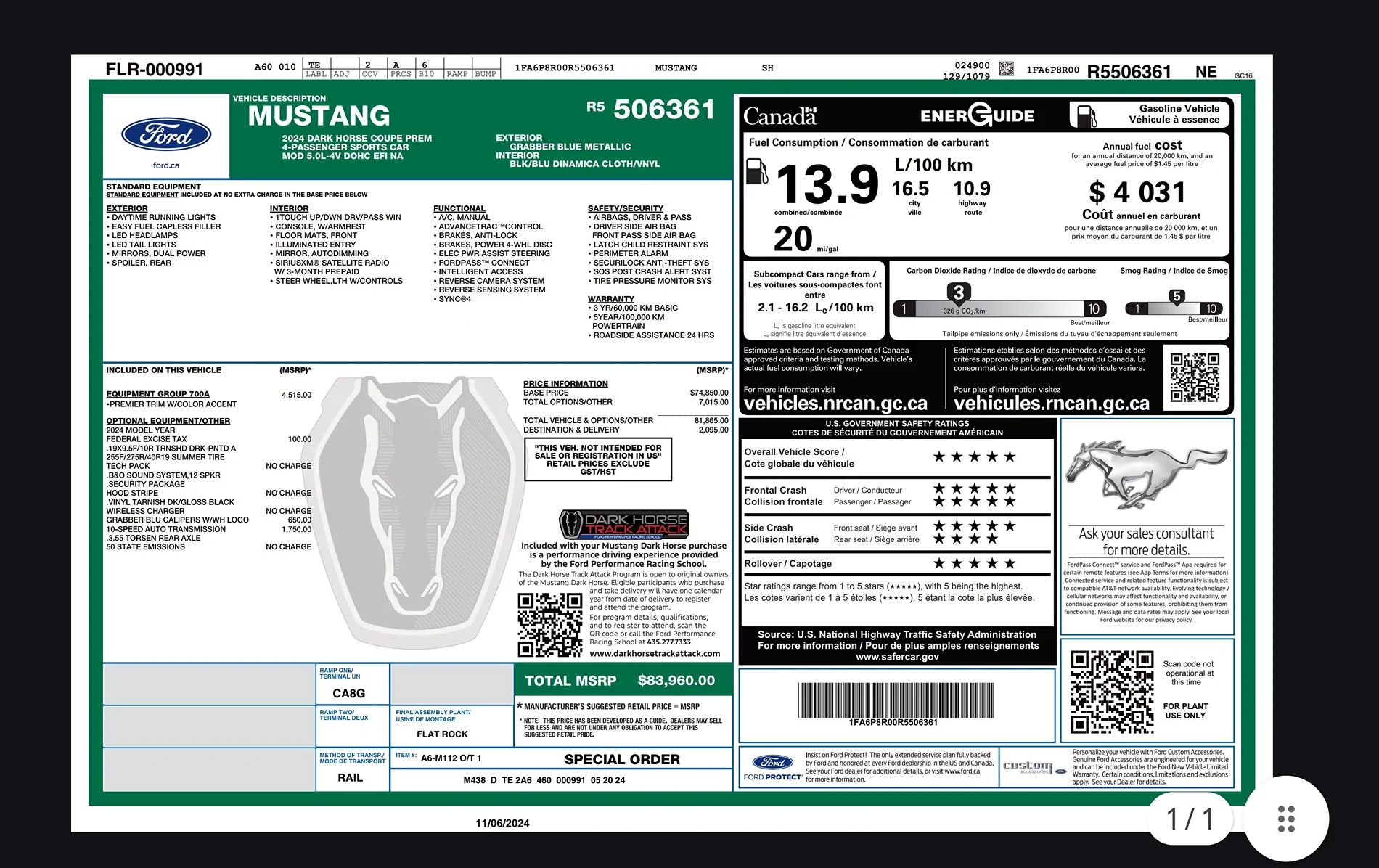This screenshot has width=1379, height=868.
Task: Click the For Plant Use Only QR code
Action: point(1111,692)
